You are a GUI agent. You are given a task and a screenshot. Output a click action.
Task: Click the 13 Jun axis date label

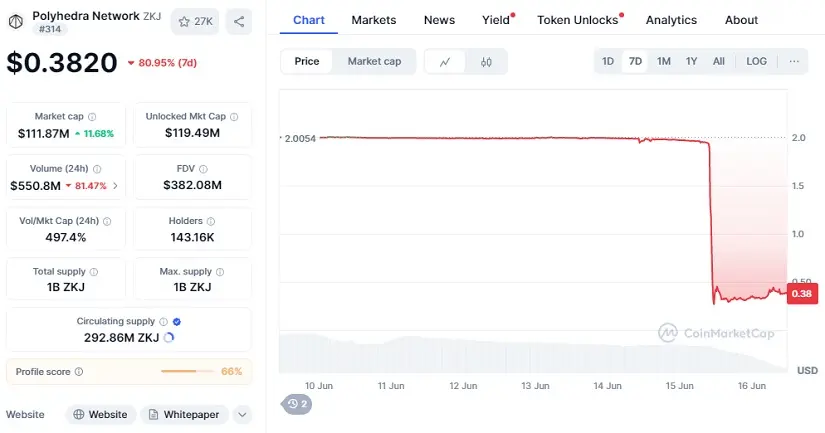535,386
